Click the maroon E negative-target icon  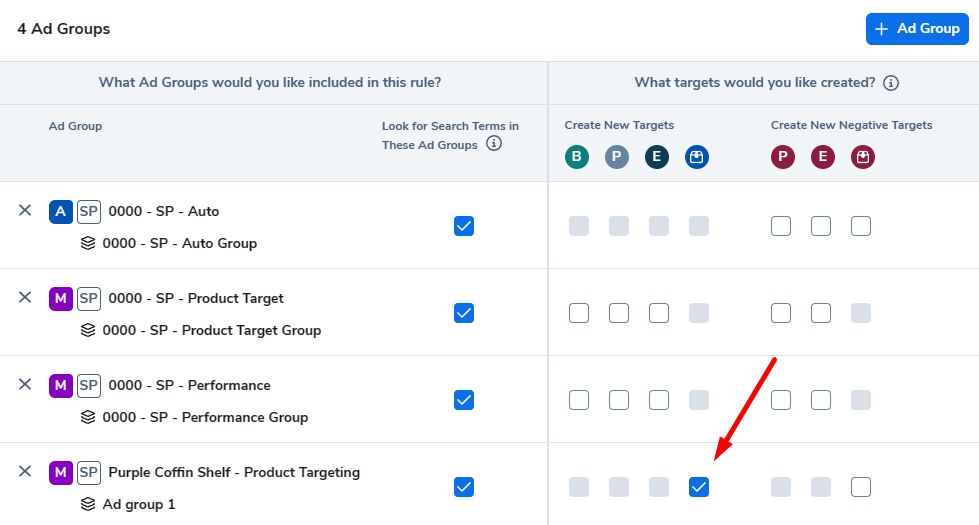pos(823,157)
